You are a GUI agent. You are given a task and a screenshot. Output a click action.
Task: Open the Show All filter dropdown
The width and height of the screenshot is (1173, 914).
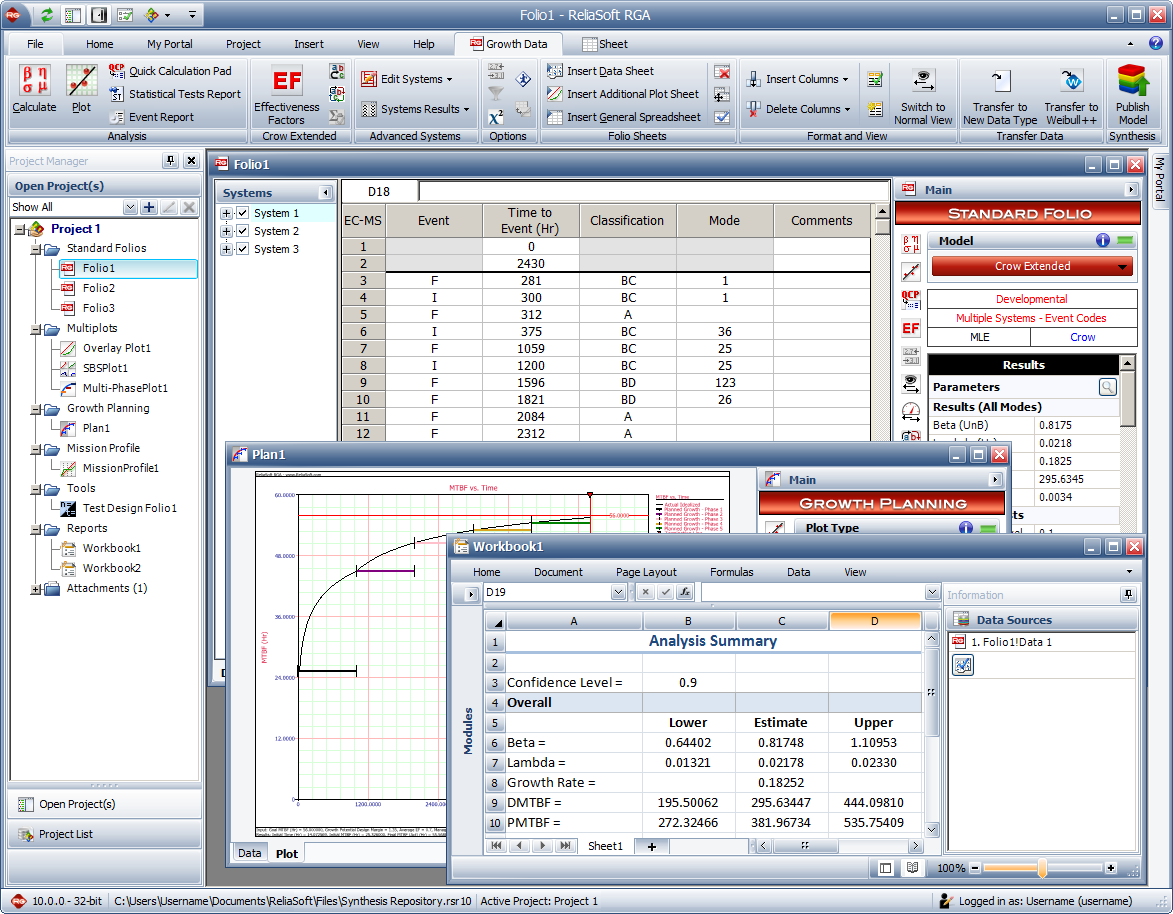(129, 207)
